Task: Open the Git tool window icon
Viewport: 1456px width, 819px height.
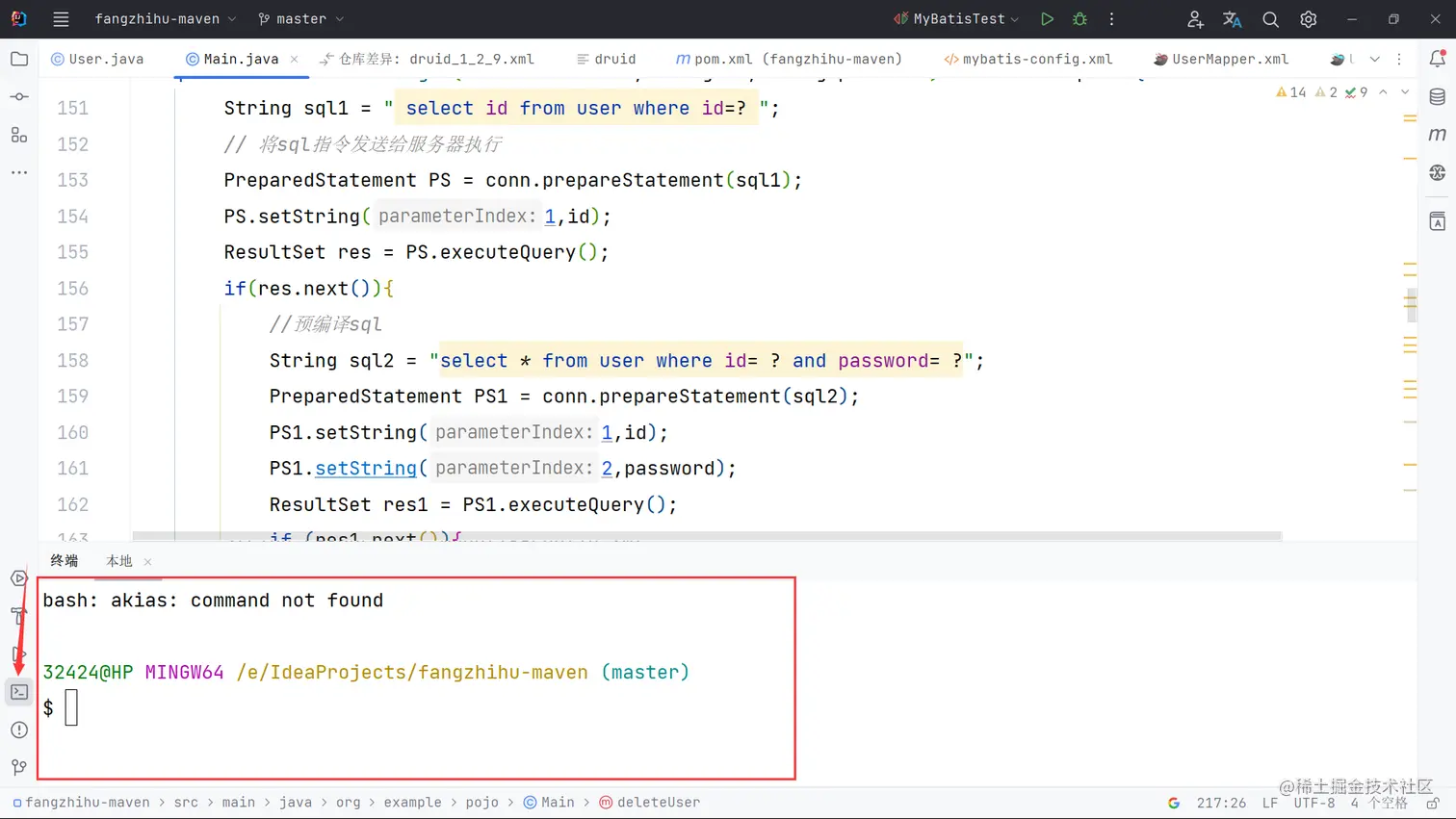Action: (19, 767)
